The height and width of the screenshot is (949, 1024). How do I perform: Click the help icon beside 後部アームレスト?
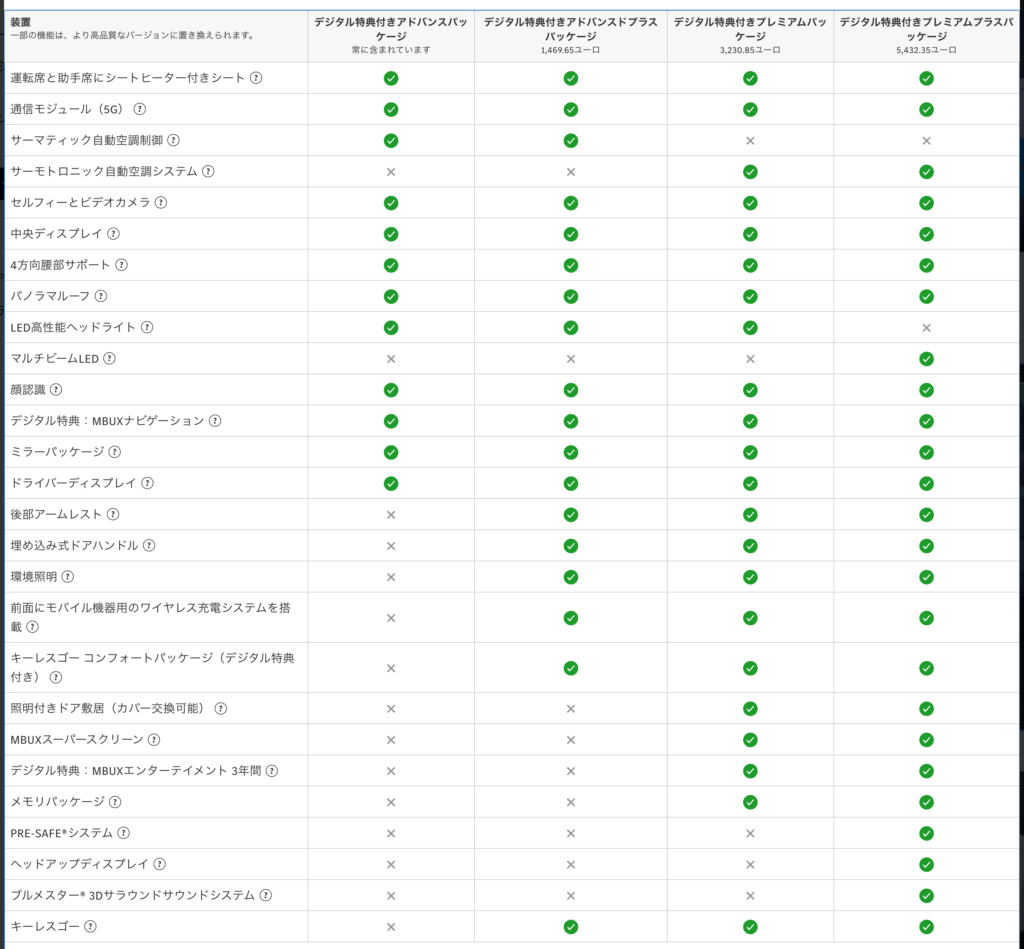113,514
